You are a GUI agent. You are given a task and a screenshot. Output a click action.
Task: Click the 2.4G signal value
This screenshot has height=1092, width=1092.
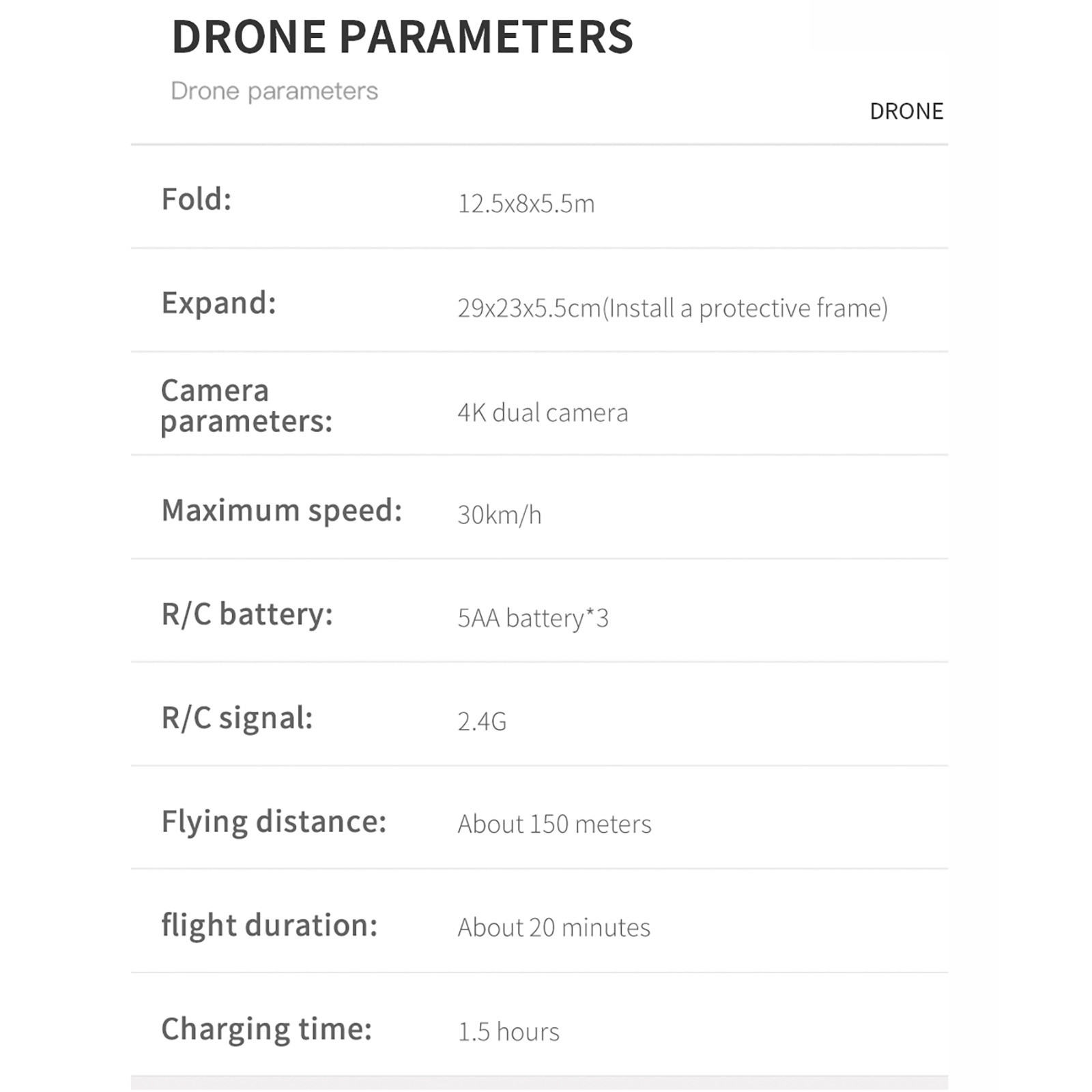click(482, 722)
